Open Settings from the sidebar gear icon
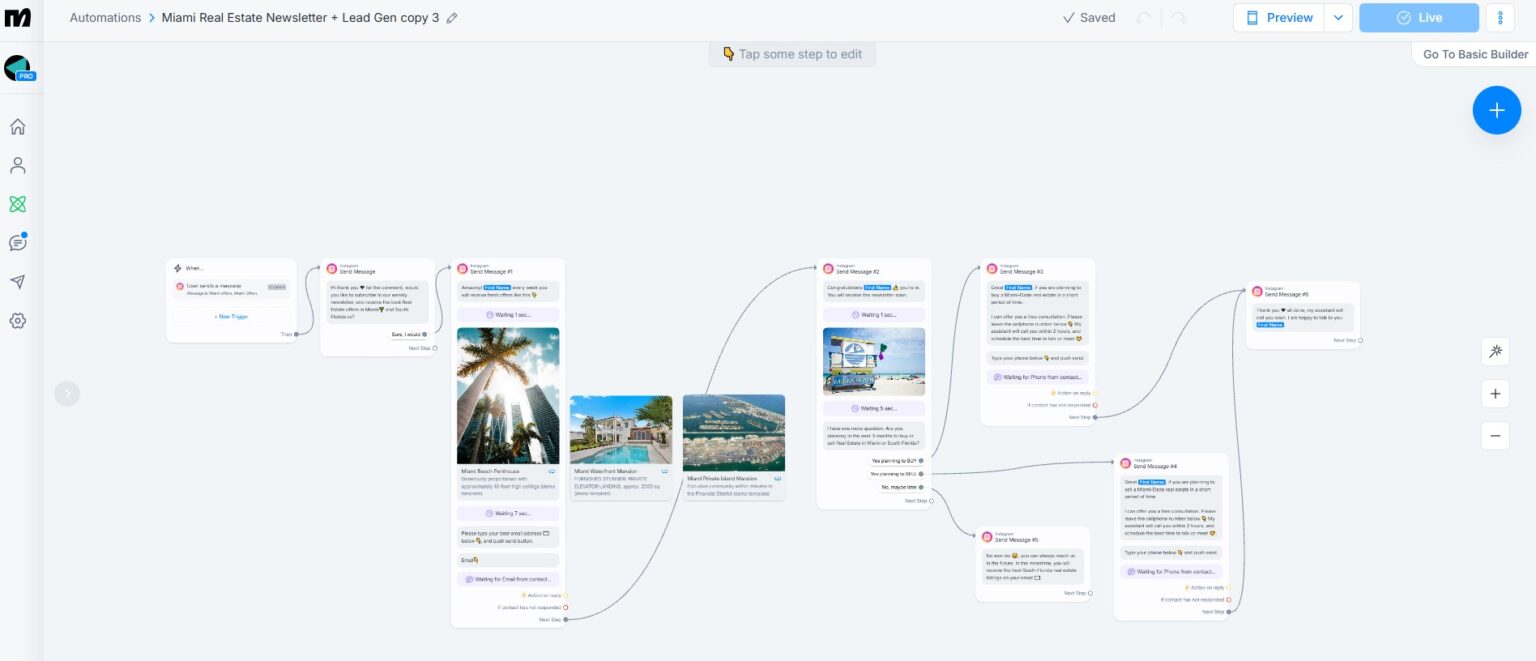 pos(17,320)
